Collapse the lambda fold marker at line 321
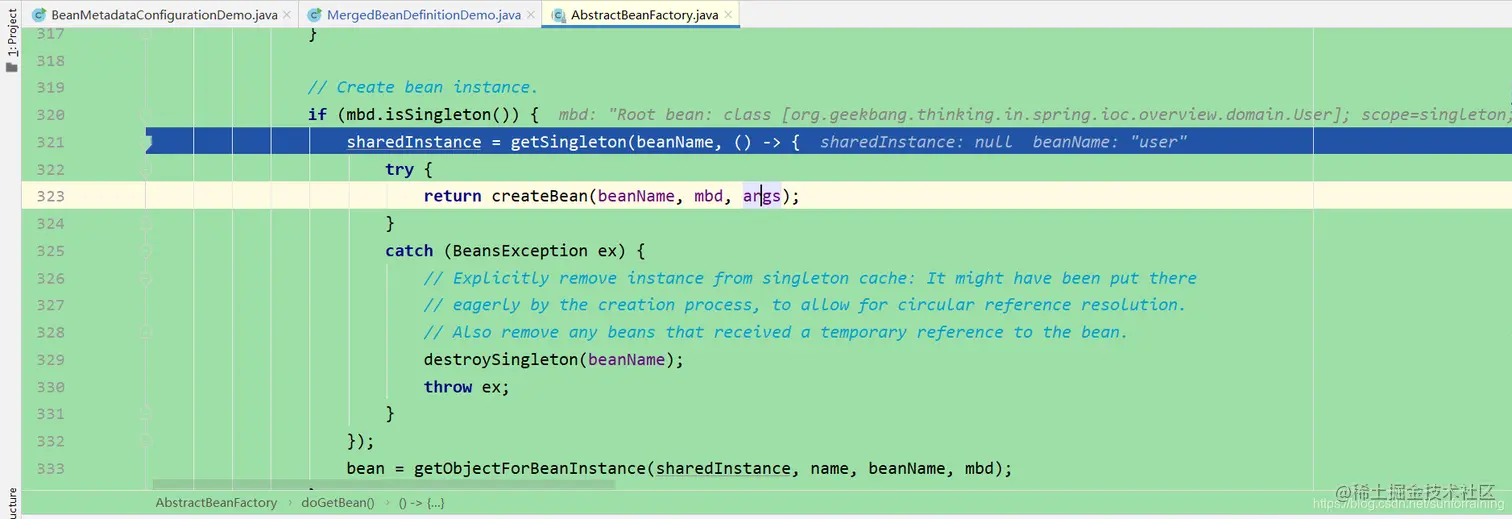This screenshot has height=519, width=1512. (148, 142)
